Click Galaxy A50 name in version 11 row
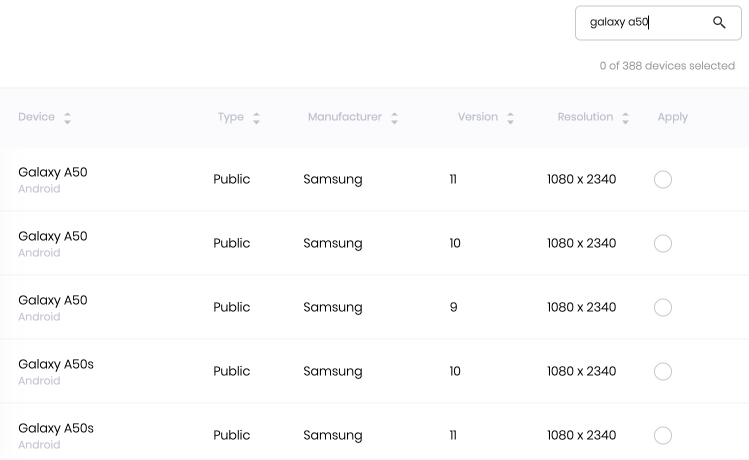The width and height of the screenshot is (749, 460). (x=53, y=172)
